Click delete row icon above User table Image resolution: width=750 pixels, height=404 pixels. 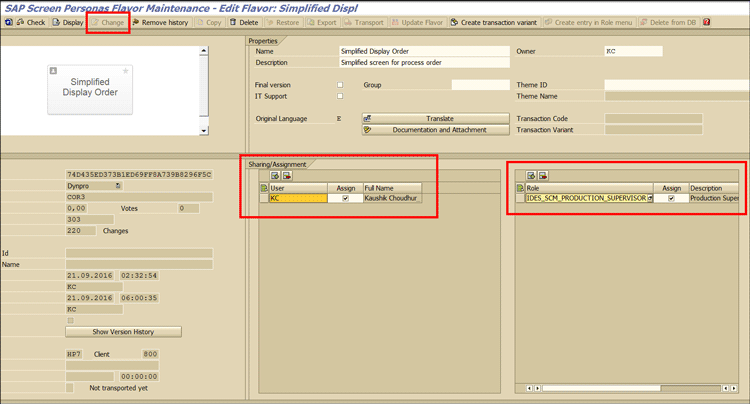(x=287, y=176)
